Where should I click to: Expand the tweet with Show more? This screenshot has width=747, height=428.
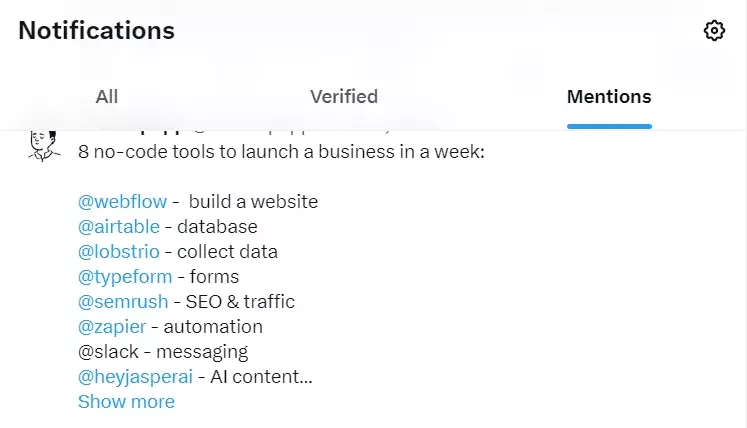coord(126,402)
